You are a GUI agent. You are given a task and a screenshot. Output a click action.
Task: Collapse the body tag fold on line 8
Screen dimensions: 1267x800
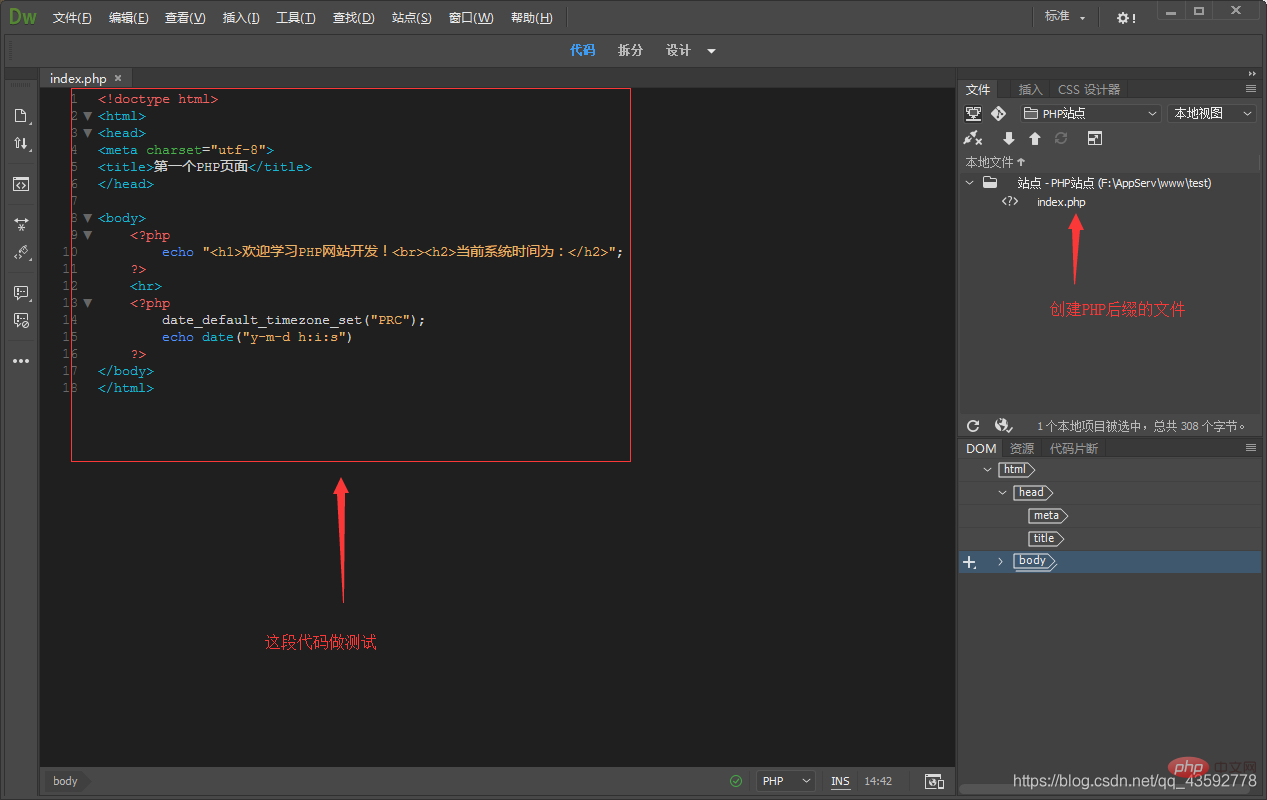click(87, 218)
